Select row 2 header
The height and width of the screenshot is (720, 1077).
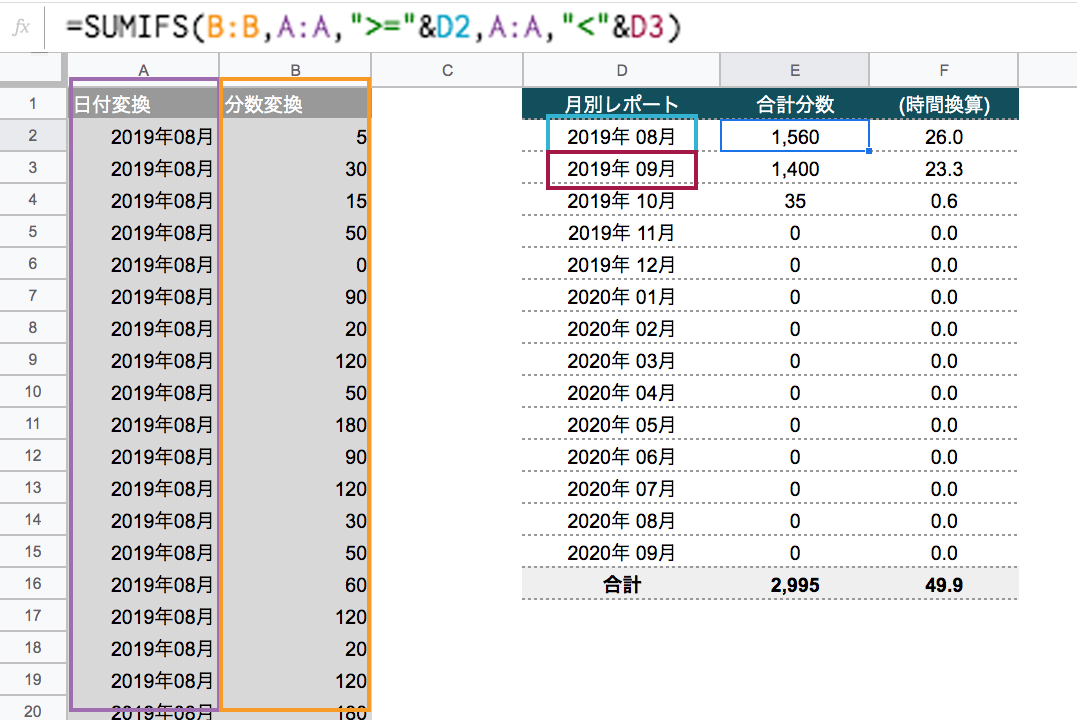[33, 135]
